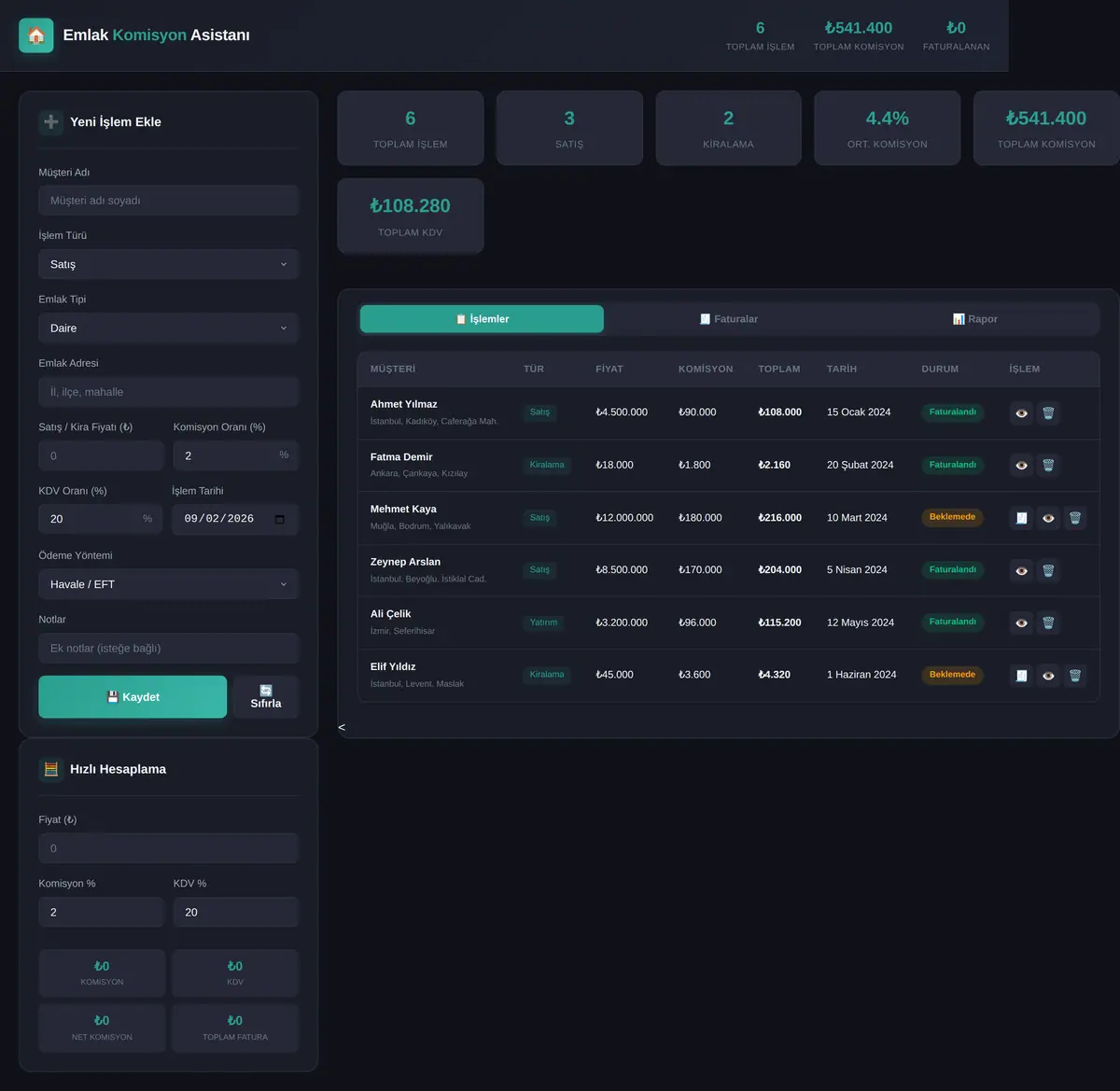Select the Komisyon % field in Hızlı Hesaplama

point(101,912)
